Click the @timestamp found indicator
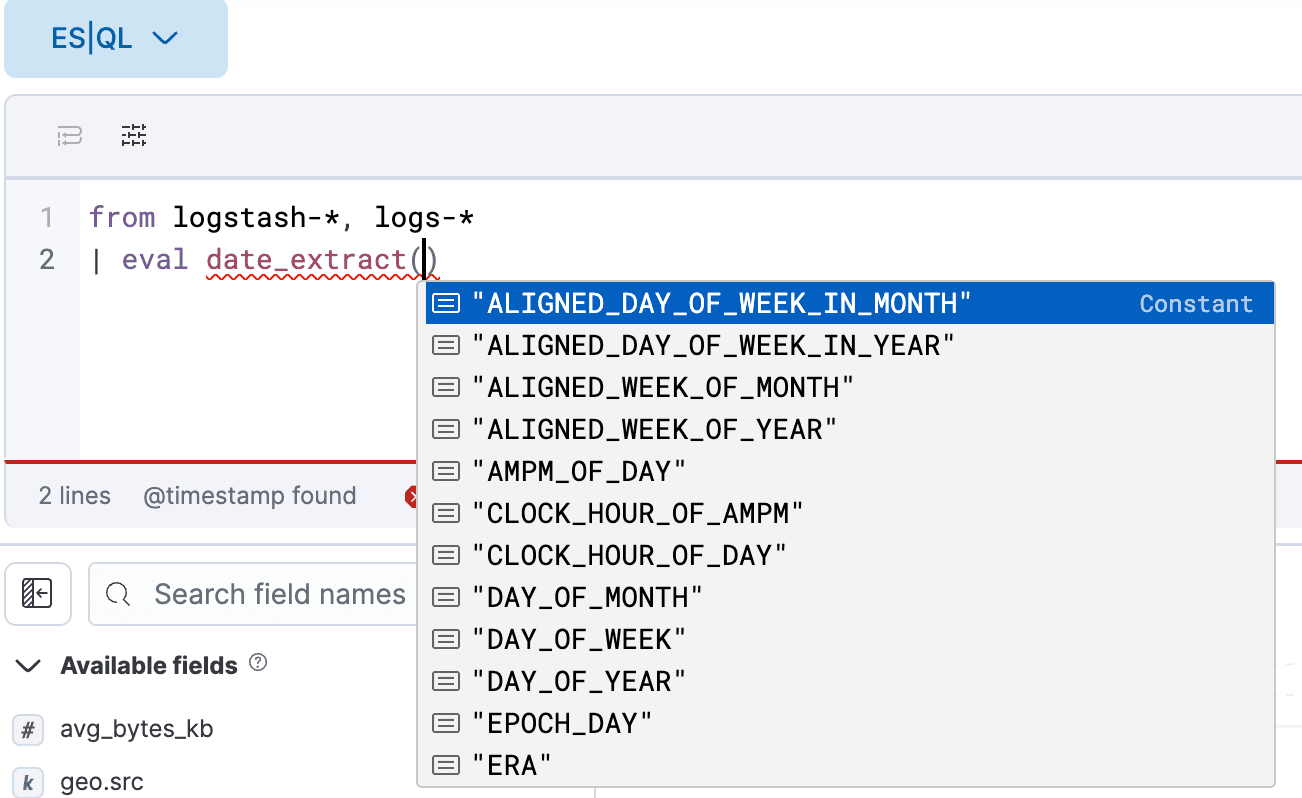Screen dimensions: 1302x798 click(x=249, y=495)
